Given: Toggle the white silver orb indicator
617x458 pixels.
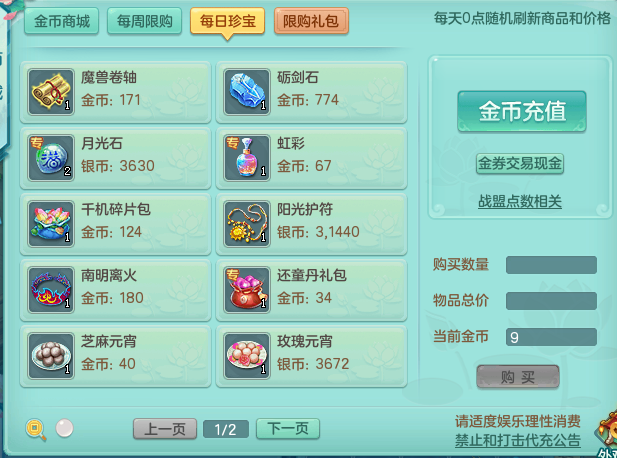Looking at the screenshot, I should click(64, 428).
